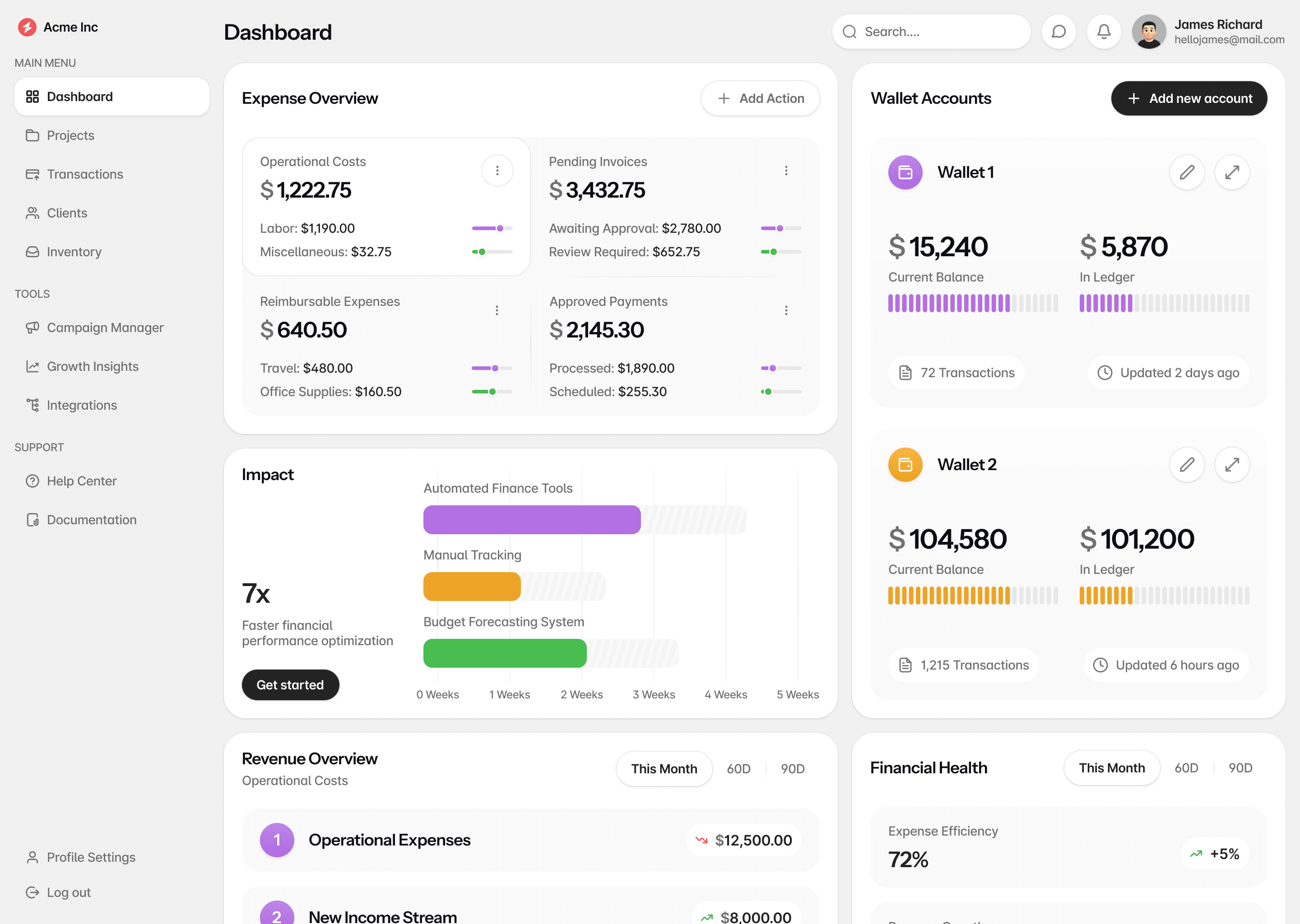This screenshot has width=1300, height=924.
Task: Click the Wallet 1 purple wallet icon
Action: tap(905, 172)
